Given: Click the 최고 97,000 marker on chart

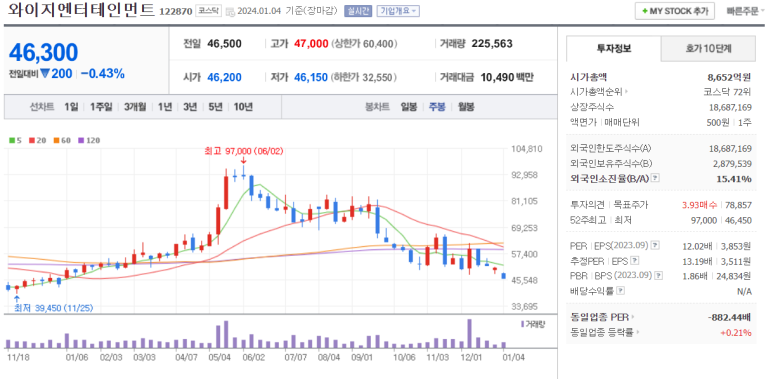Looking at the screenshot, I should pos(244,151).
